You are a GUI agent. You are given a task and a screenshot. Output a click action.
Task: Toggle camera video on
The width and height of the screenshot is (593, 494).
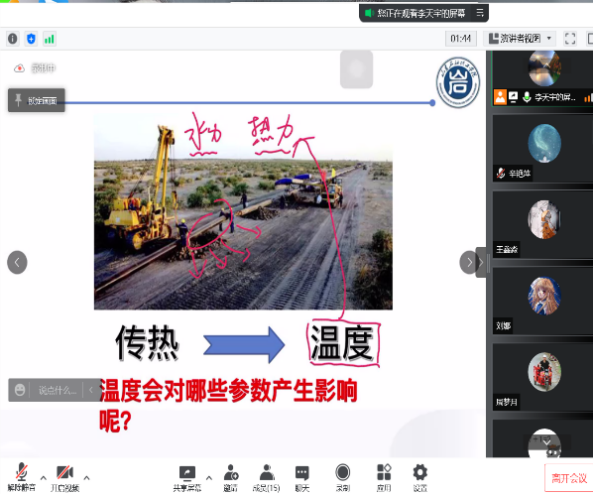coord(65,477)
